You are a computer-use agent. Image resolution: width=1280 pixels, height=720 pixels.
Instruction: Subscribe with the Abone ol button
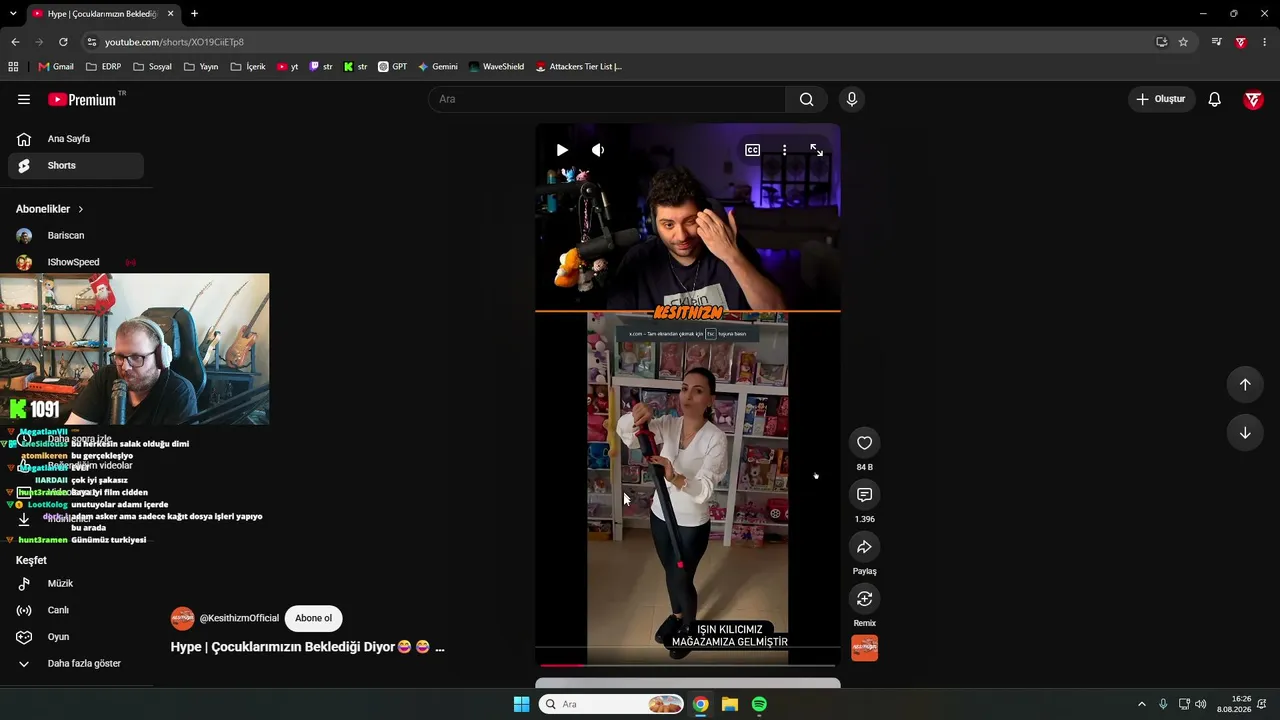pos(313,618)
